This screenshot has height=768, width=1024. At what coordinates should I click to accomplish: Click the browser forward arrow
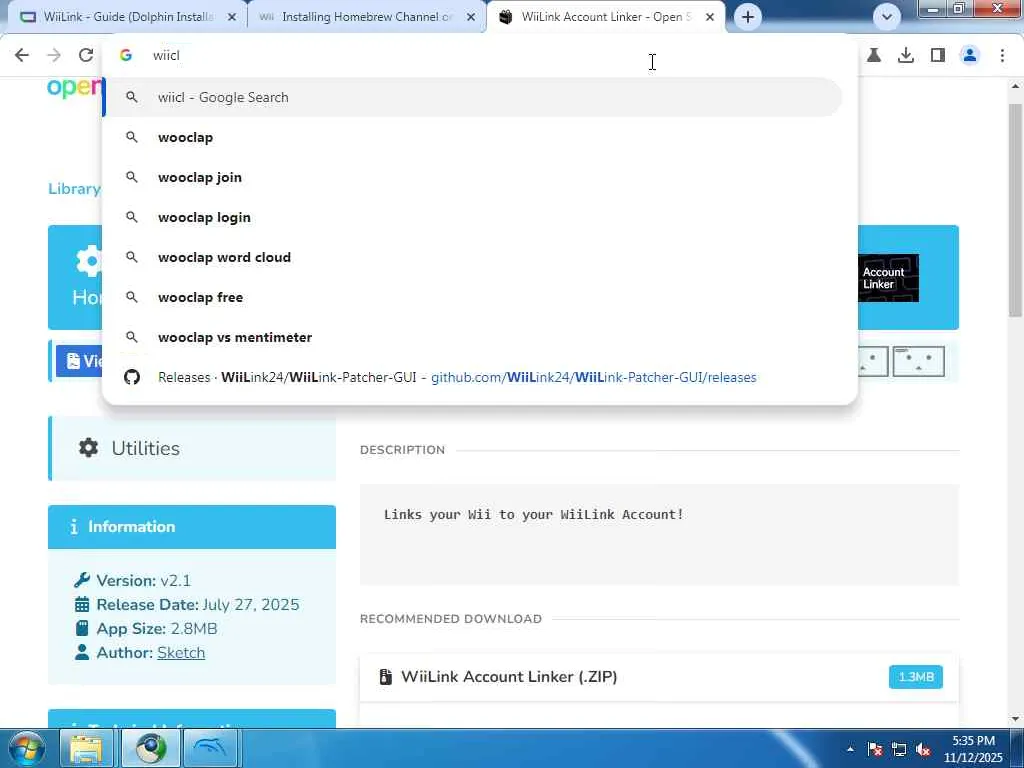click(x=54, y=56)
